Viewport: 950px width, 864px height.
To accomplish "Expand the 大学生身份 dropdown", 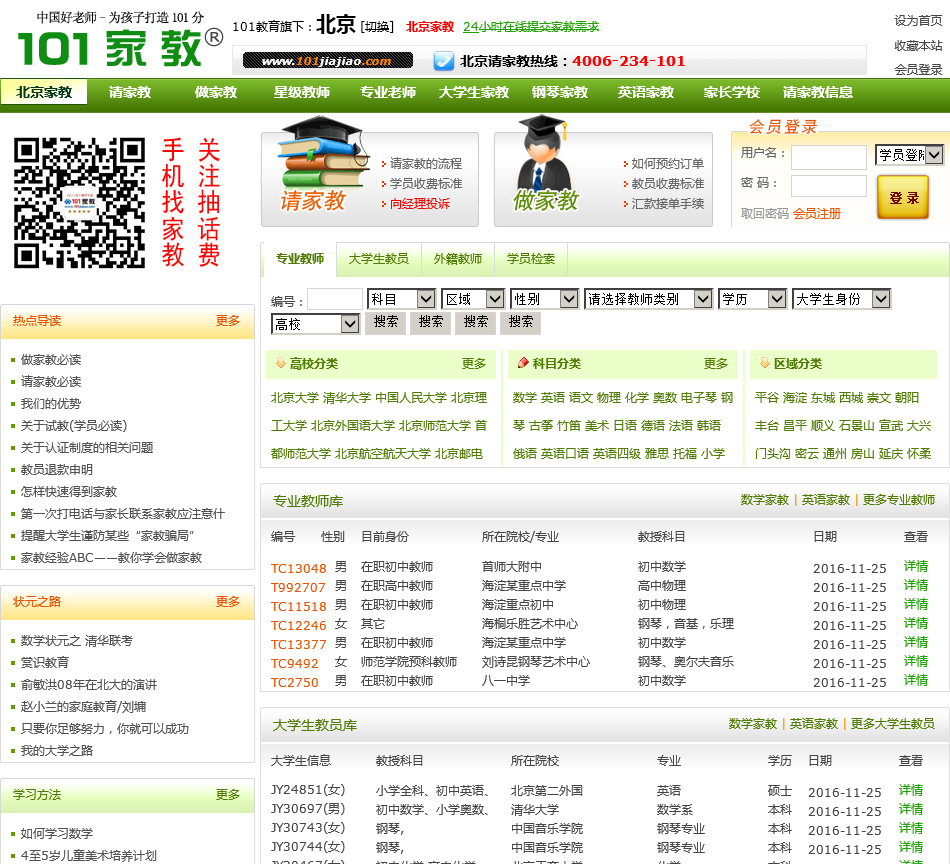I will pyautogui.click(x=842, y=299).
